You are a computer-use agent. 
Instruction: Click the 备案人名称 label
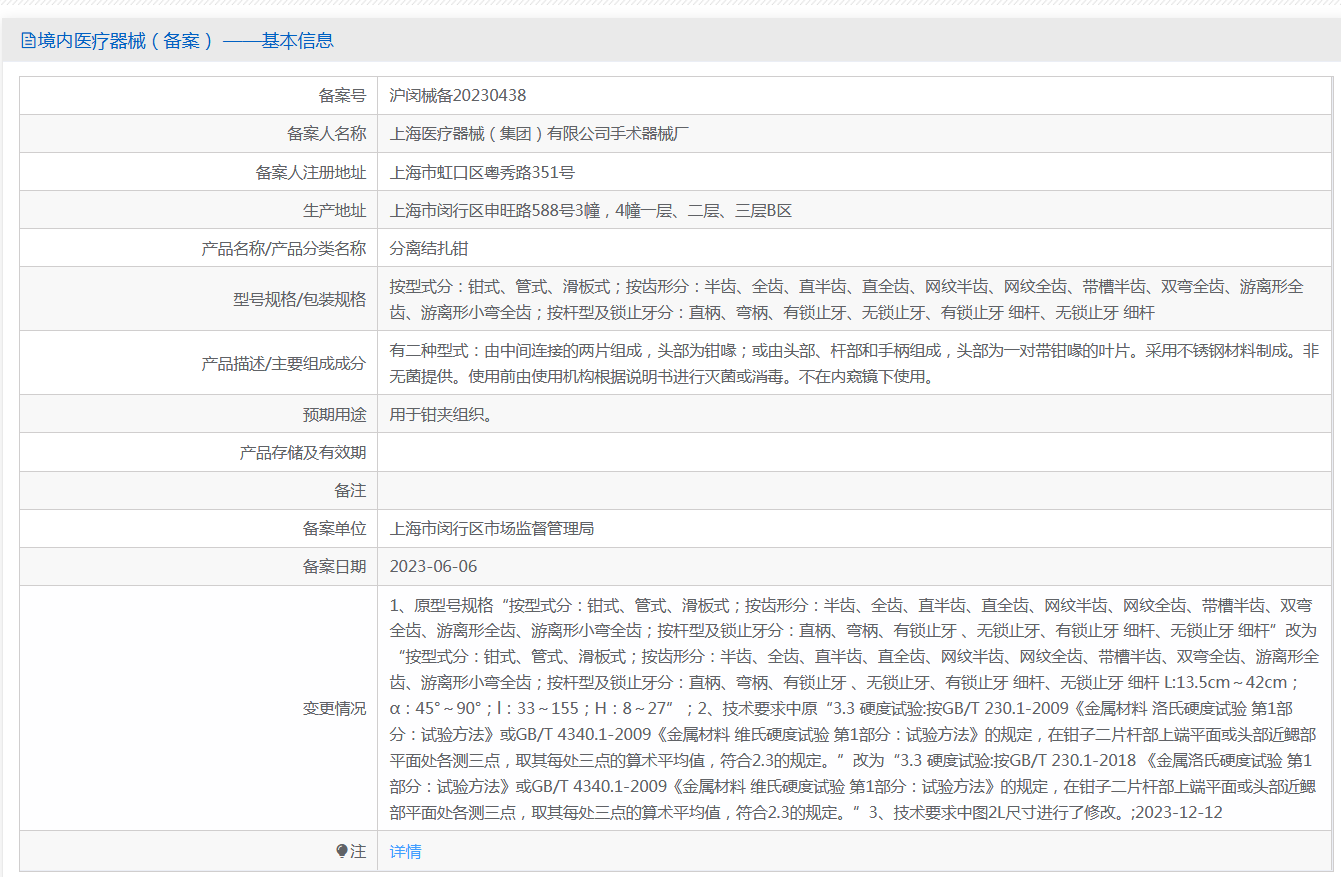[x=326, y=133]
